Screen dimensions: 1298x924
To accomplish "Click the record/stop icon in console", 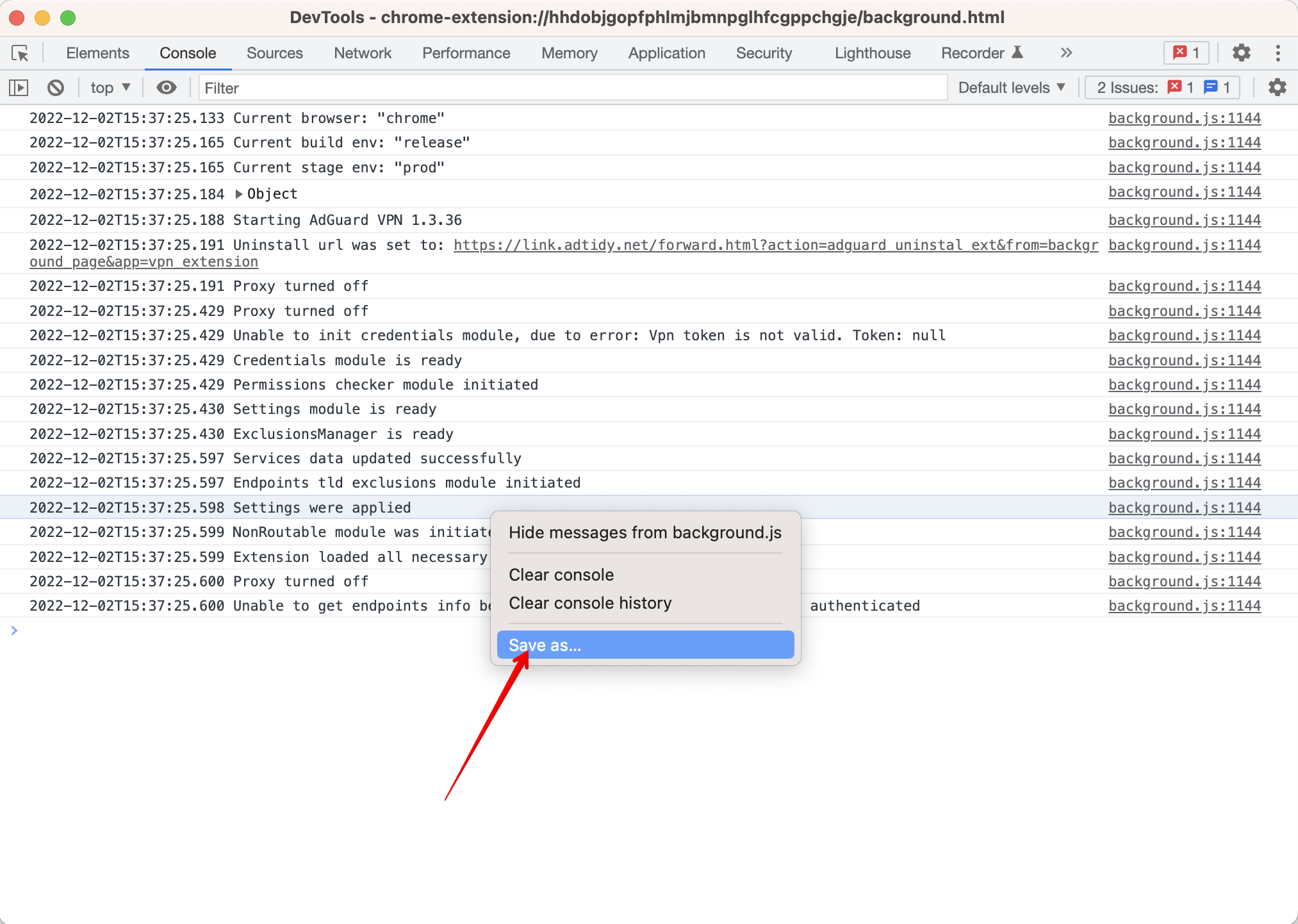I will pos(57,88).
